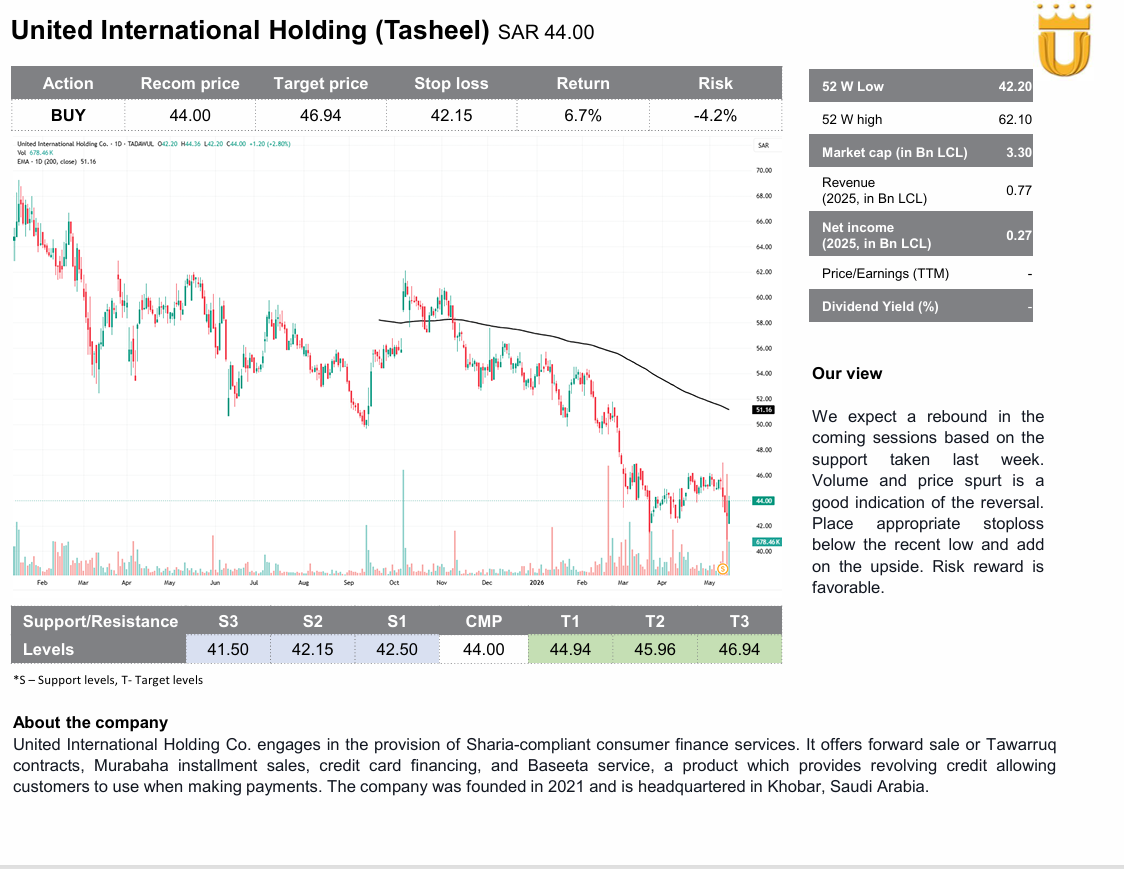This screenshot has width=1124, height=869.
Task: Select the S3 support value 41.50
Action: point(228,650)
